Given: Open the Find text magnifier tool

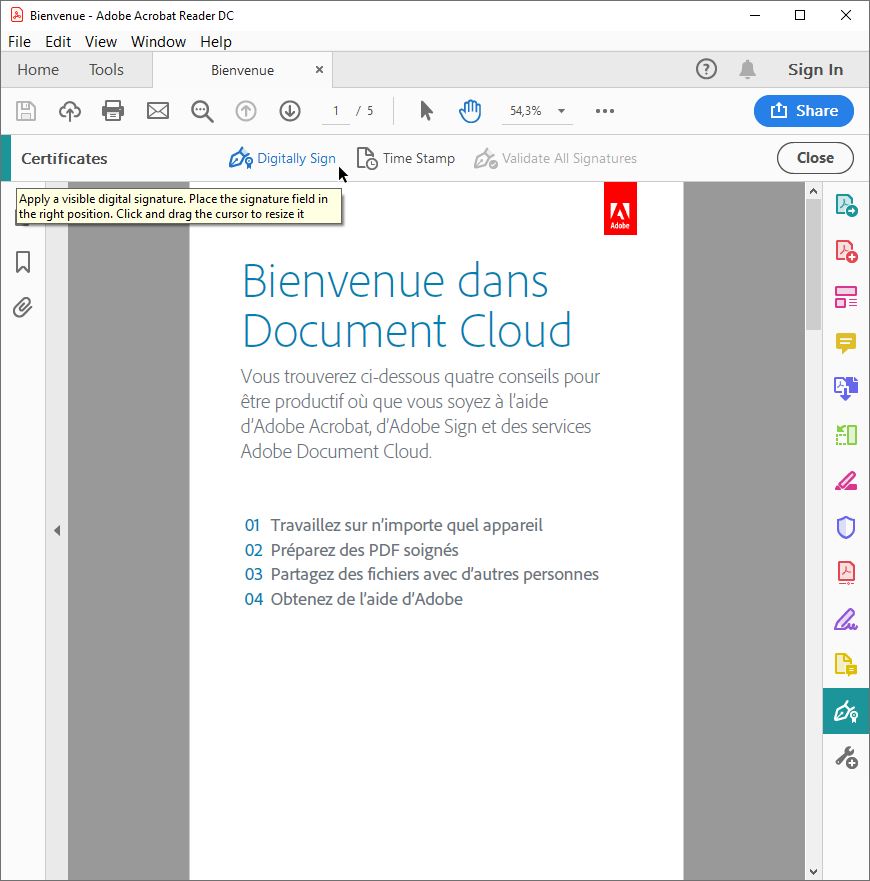Looking at the screenshot, I should tap(202, 111).
